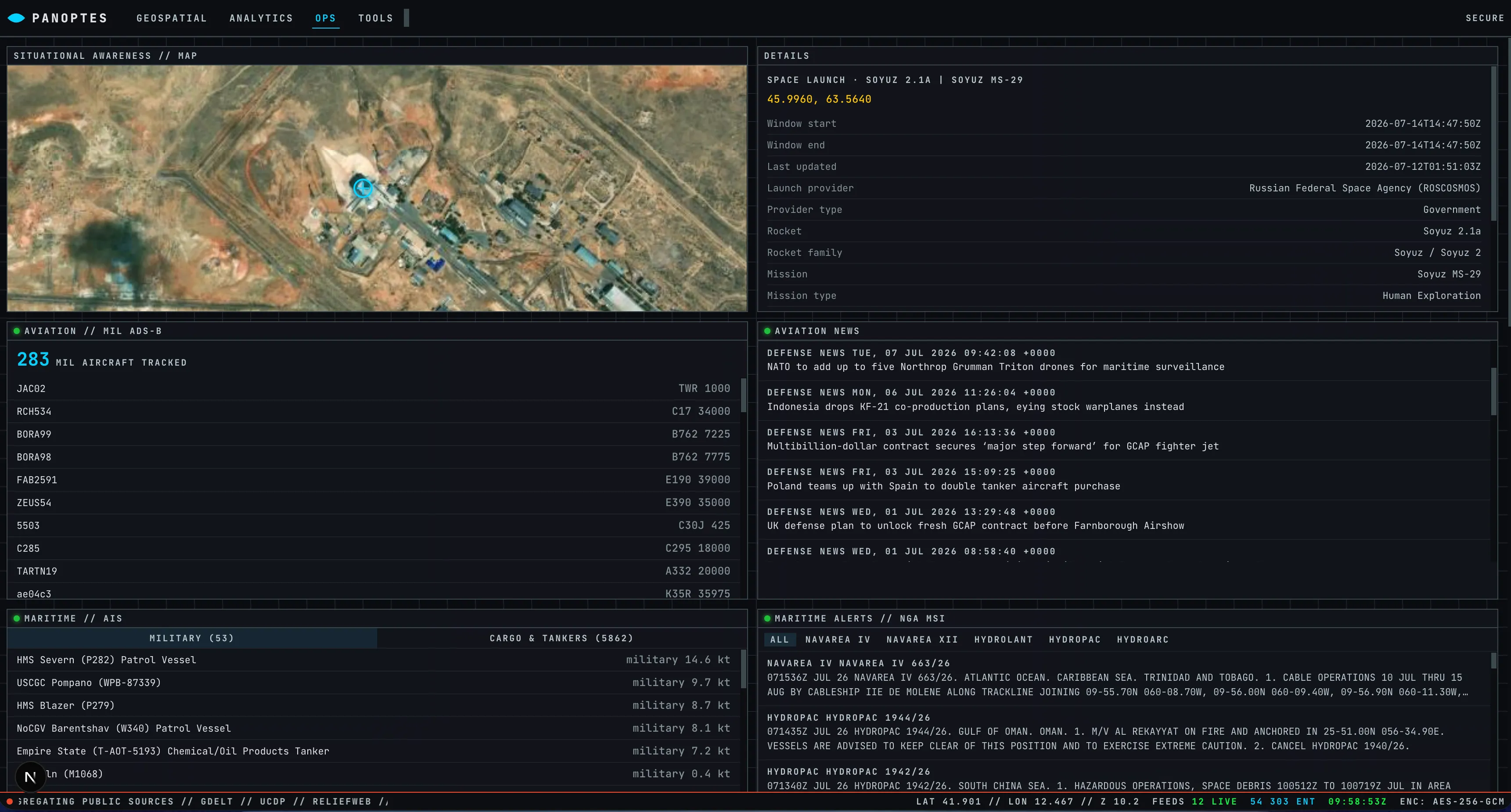Select the USCGC Pompano vessel row
The height and width of the screenshot is (812, 1511).
click(373, 683)
